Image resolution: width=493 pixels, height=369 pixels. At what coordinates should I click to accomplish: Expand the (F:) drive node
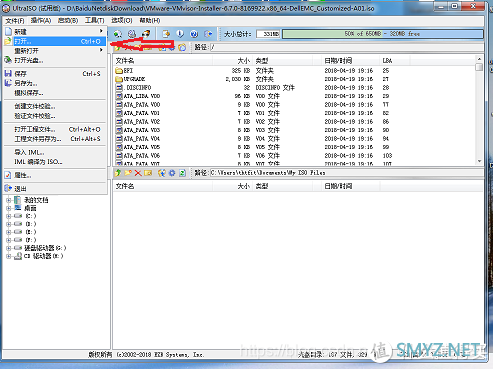(x=9, y=240)
